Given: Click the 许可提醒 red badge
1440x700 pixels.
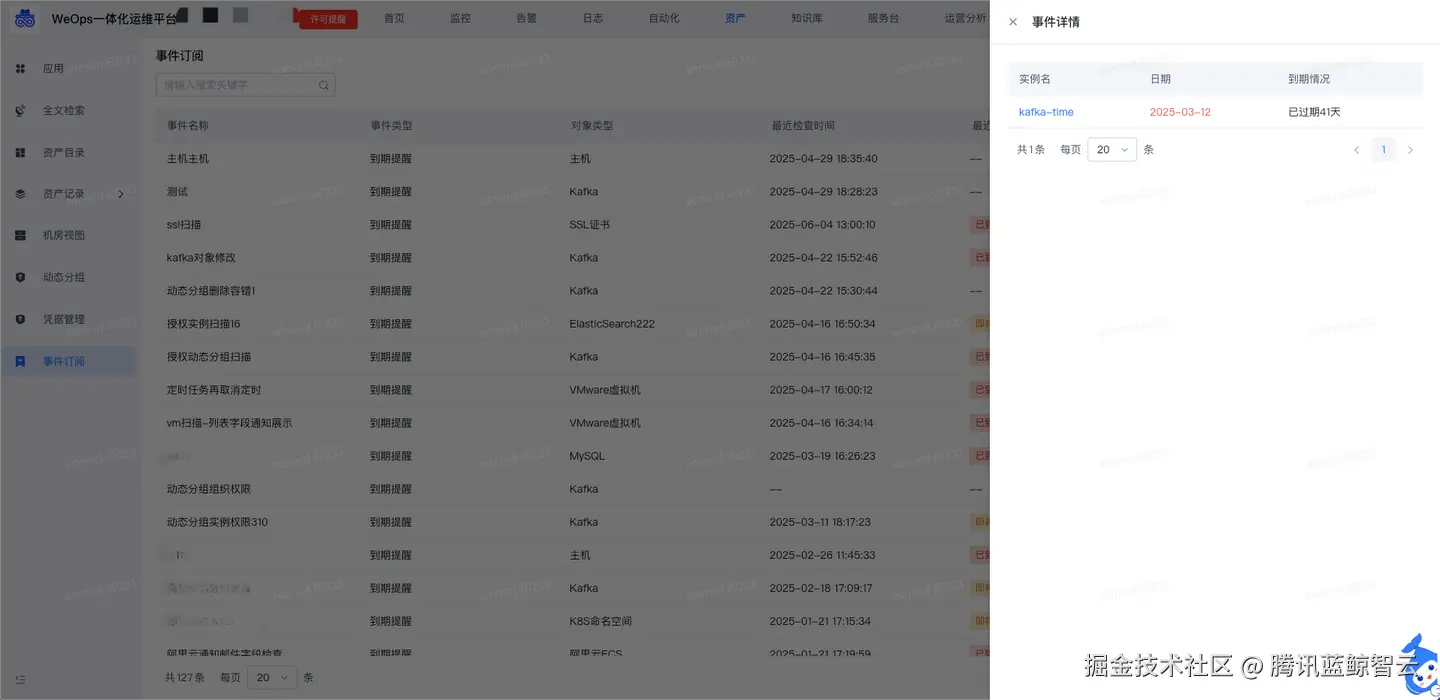Looking at the screenshot, I should [x=328, y=19].
